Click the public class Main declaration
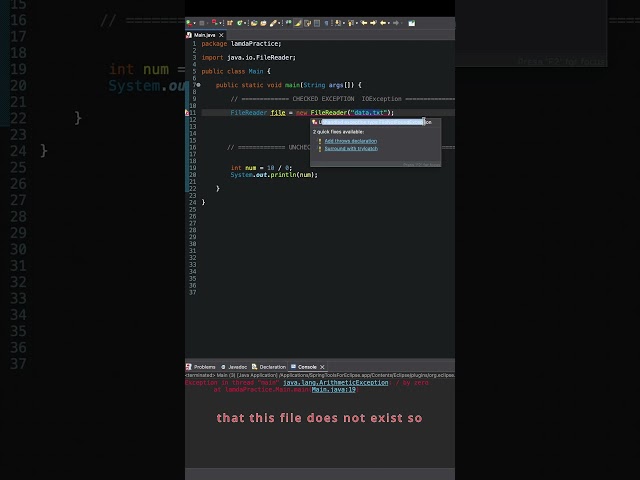The height and width of the screenshot is (480, 640). tap(236, 71)
